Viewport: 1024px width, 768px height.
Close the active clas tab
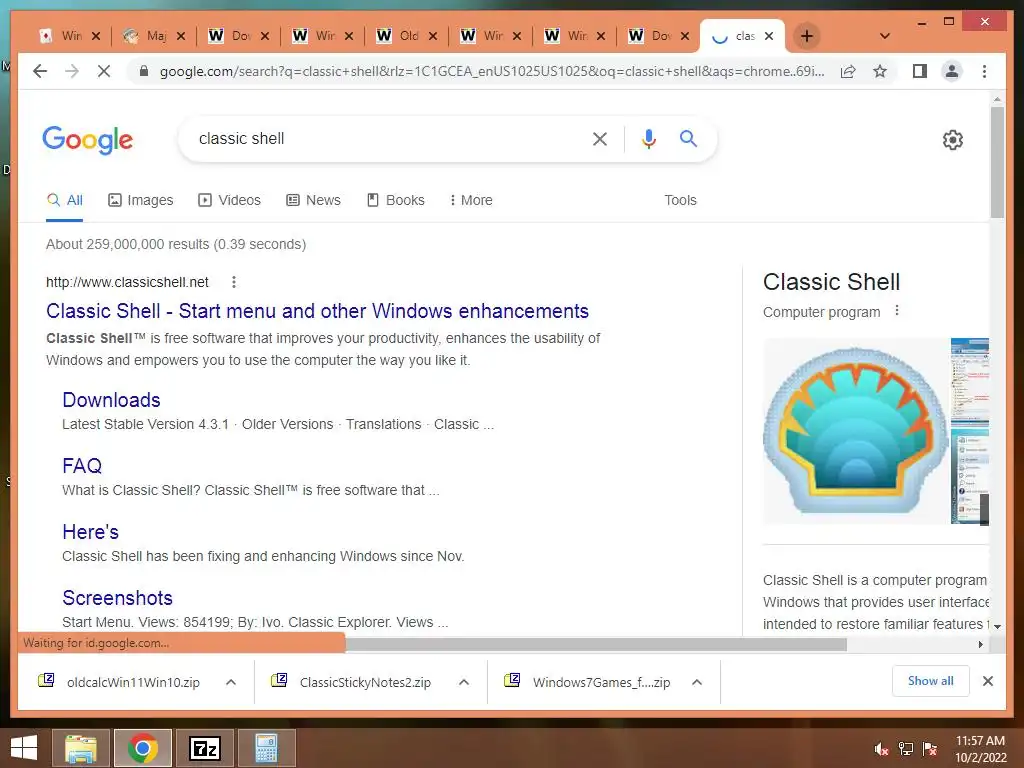[x=769, y=36]
